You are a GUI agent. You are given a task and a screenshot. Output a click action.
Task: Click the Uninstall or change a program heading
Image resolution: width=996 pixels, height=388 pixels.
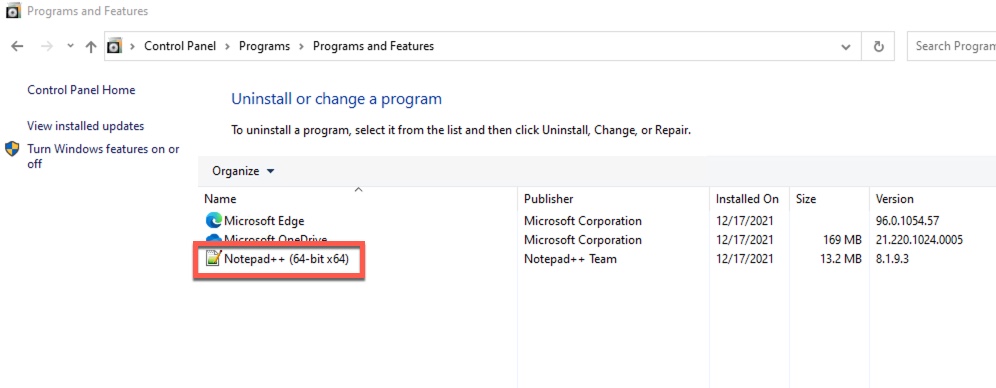click(x=336, y=99)
